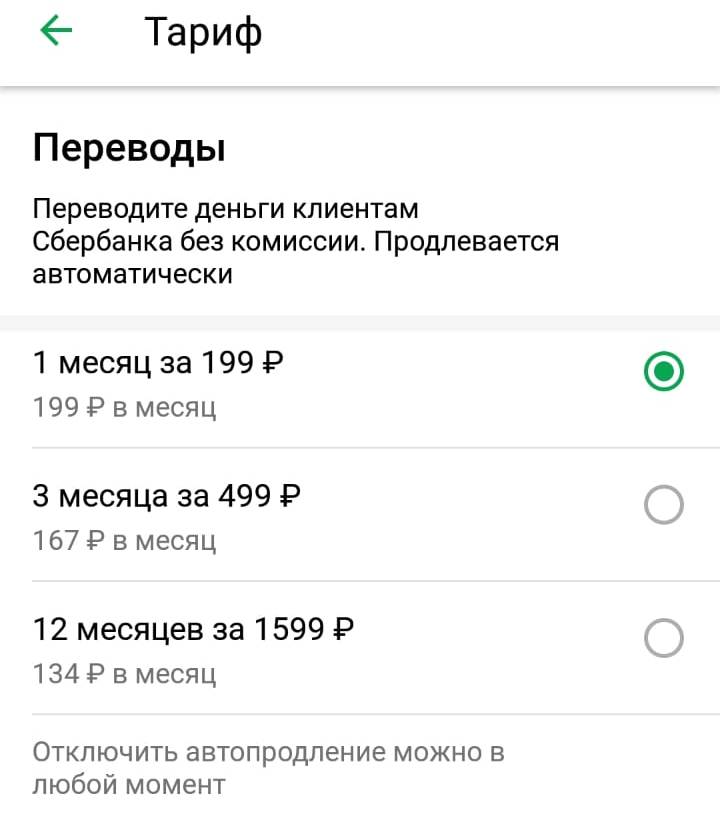Tap the '12 месяцев за 1599 ₽' label
The image size is (720, 822).
[x=193, y=629]
